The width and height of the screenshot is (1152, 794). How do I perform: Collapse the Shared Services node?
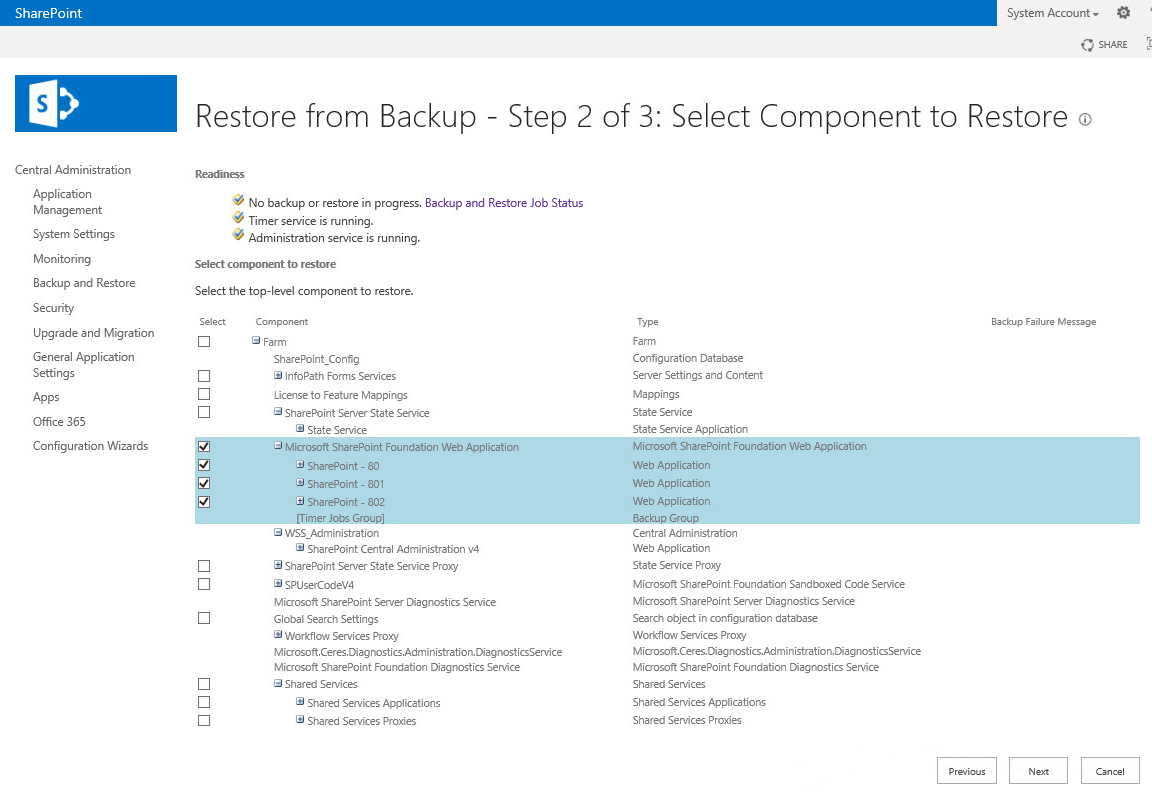click(x=278, y=683)
